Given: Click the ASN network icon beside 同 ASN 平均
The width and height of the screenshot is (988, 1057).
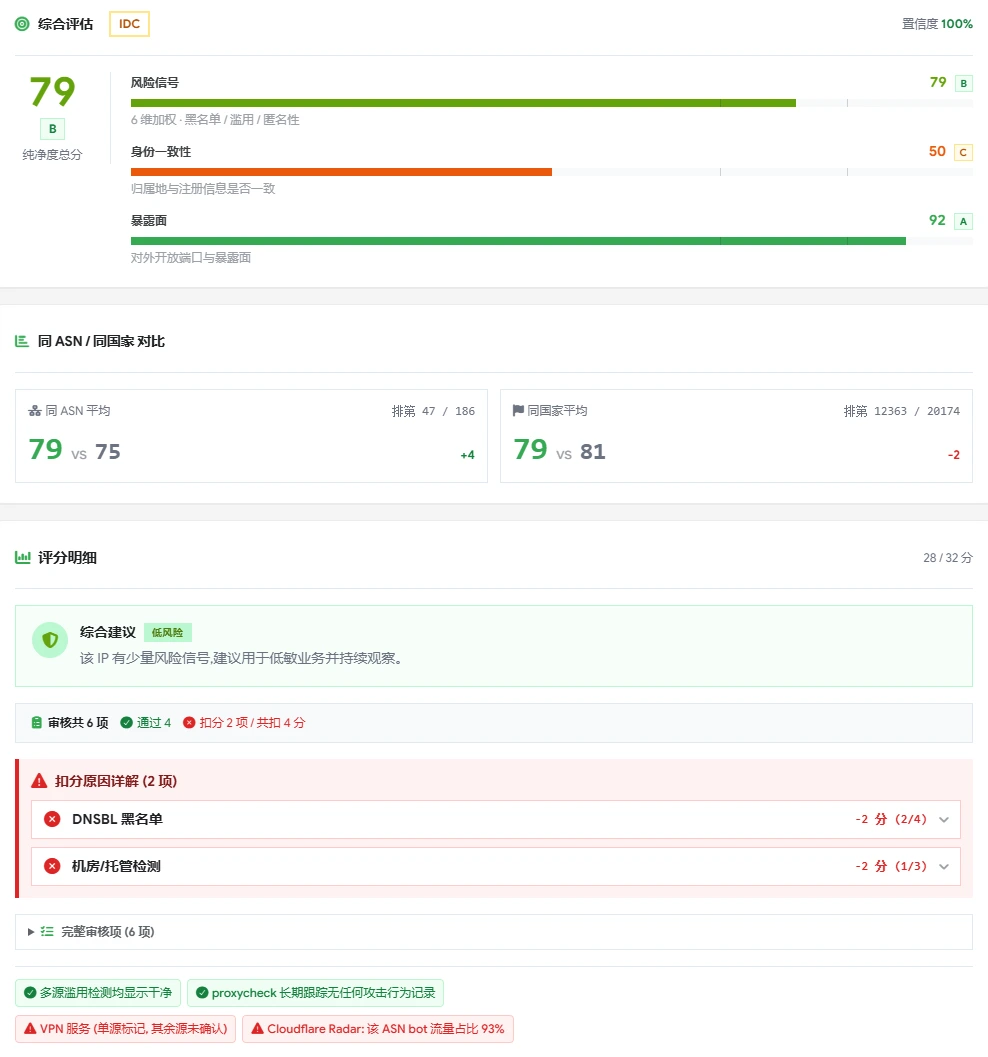Looking at the screenshot, I should click(35, 411).
